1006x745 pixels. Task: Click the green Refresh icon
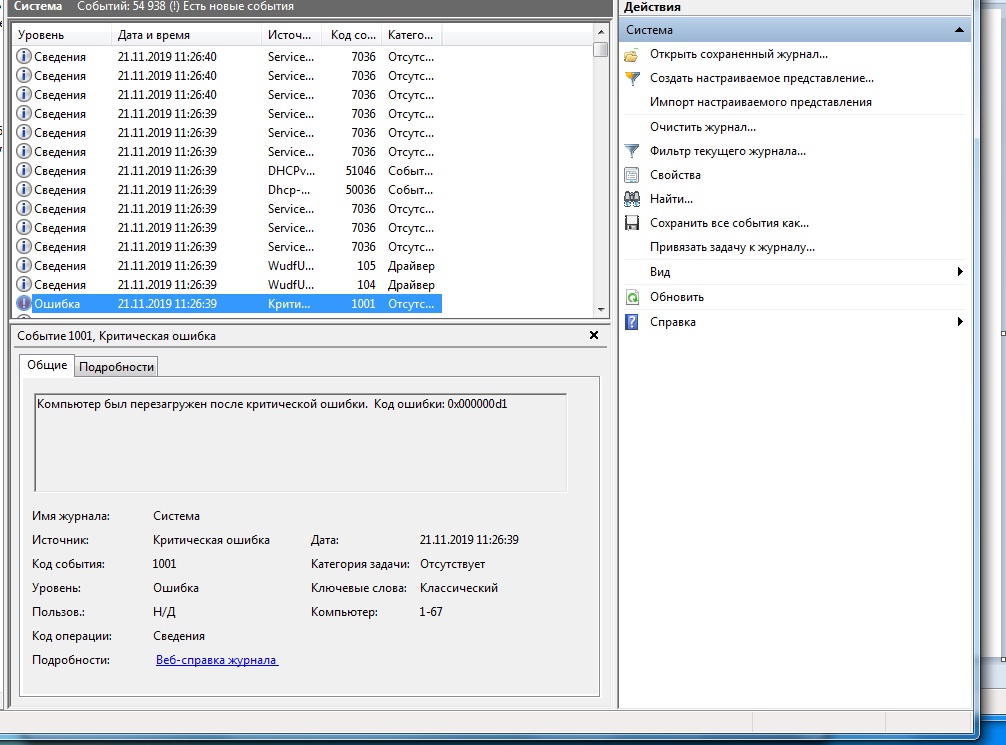coord(631,297)
